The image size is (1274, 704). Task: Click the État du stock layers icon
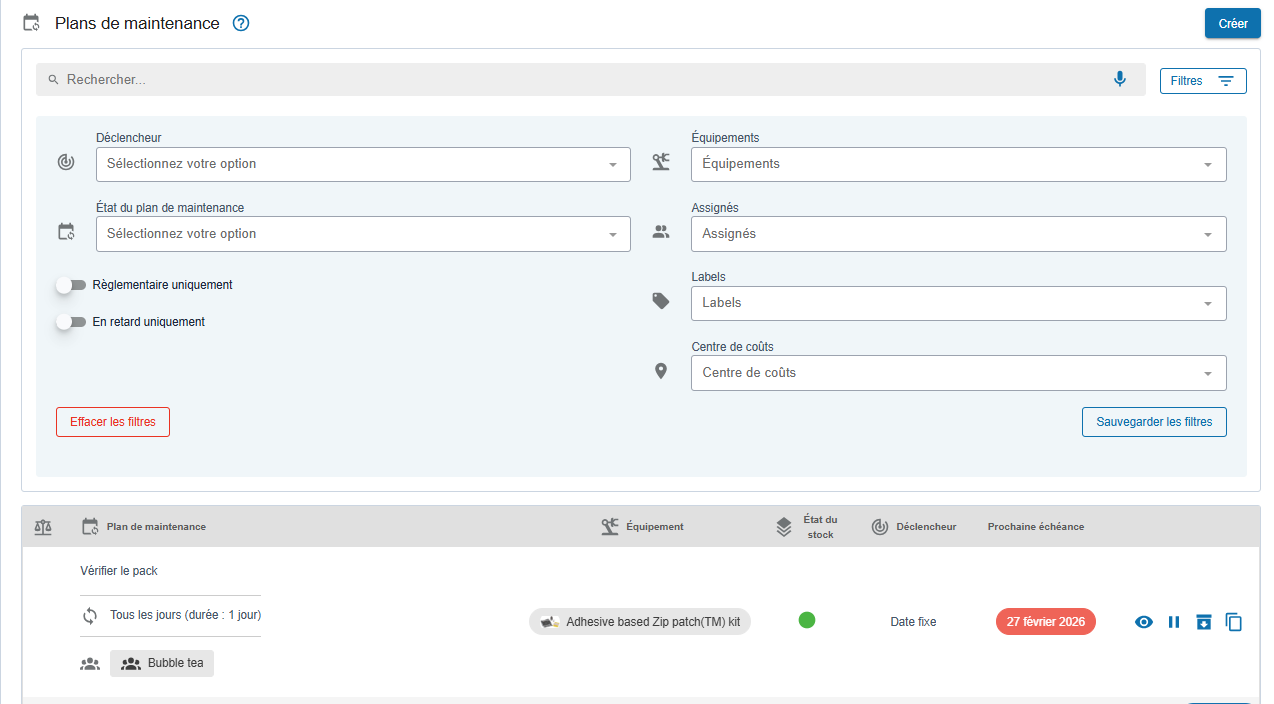point(785,527)
